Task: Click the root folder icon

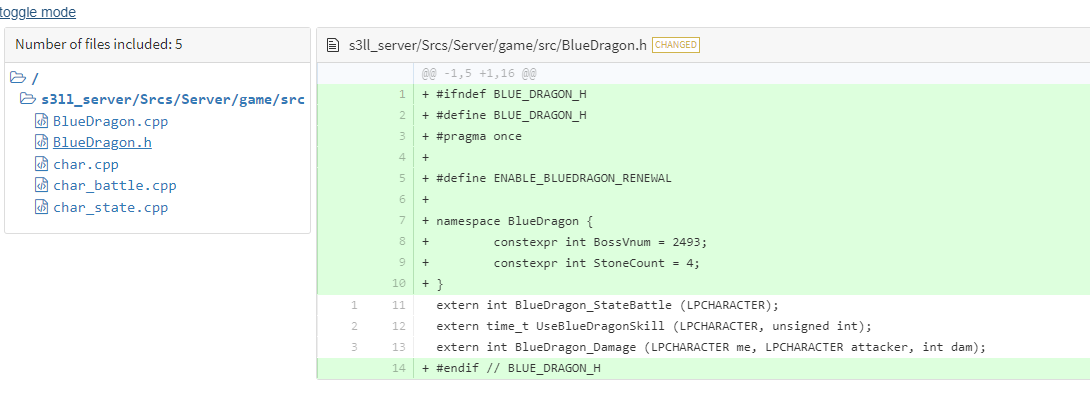Action: pyautogui.click(x=18, y=77)
